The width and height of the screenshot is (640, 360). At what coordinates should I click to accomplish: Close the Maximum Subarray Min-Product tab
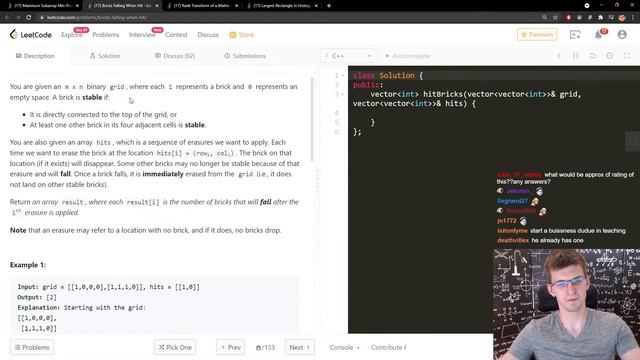point(77,6)
